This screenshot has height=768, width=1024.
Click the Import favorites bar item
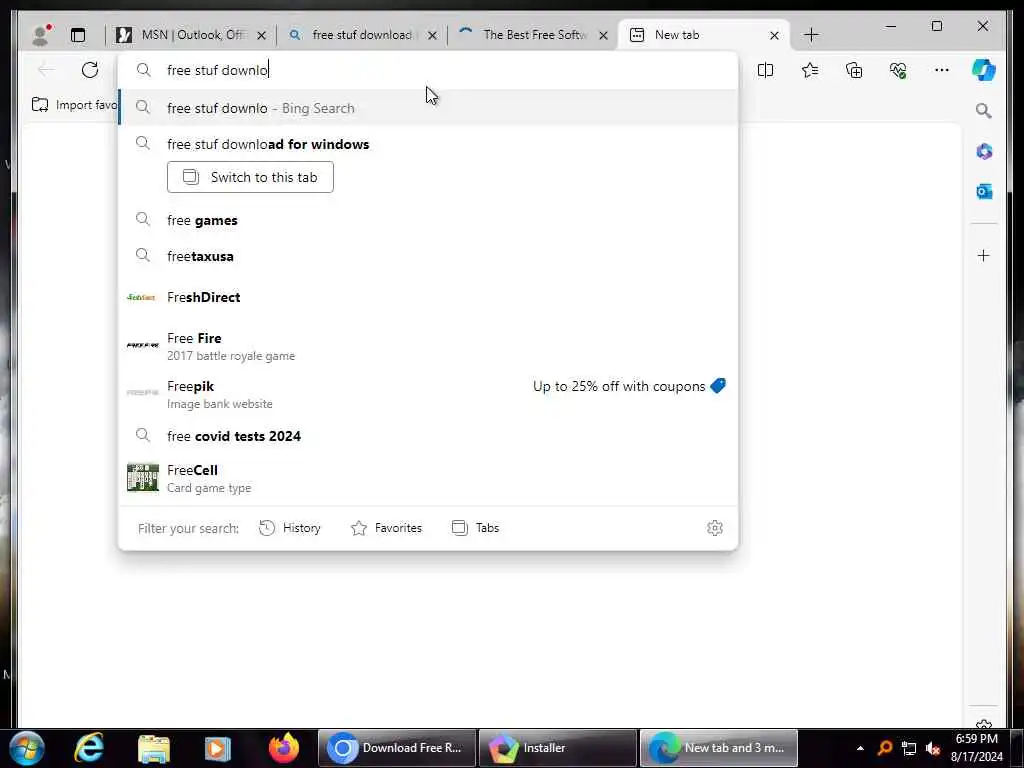[x=74, y=104]
